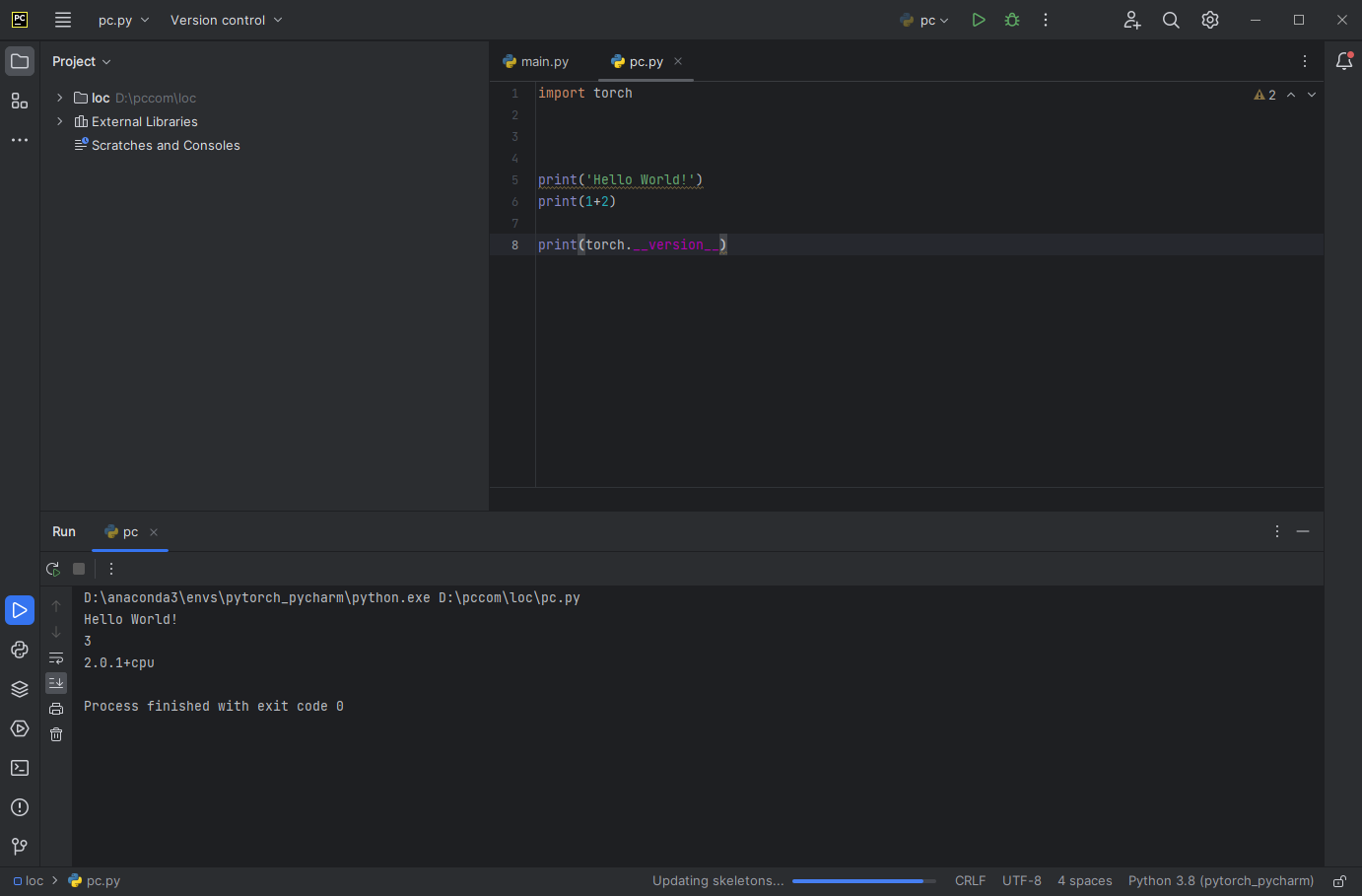Image resolution: width=1362 pixels, height=896 pixels.
Task: Toggle soft-wrap in Run console
Action: [x=56, y=657]
